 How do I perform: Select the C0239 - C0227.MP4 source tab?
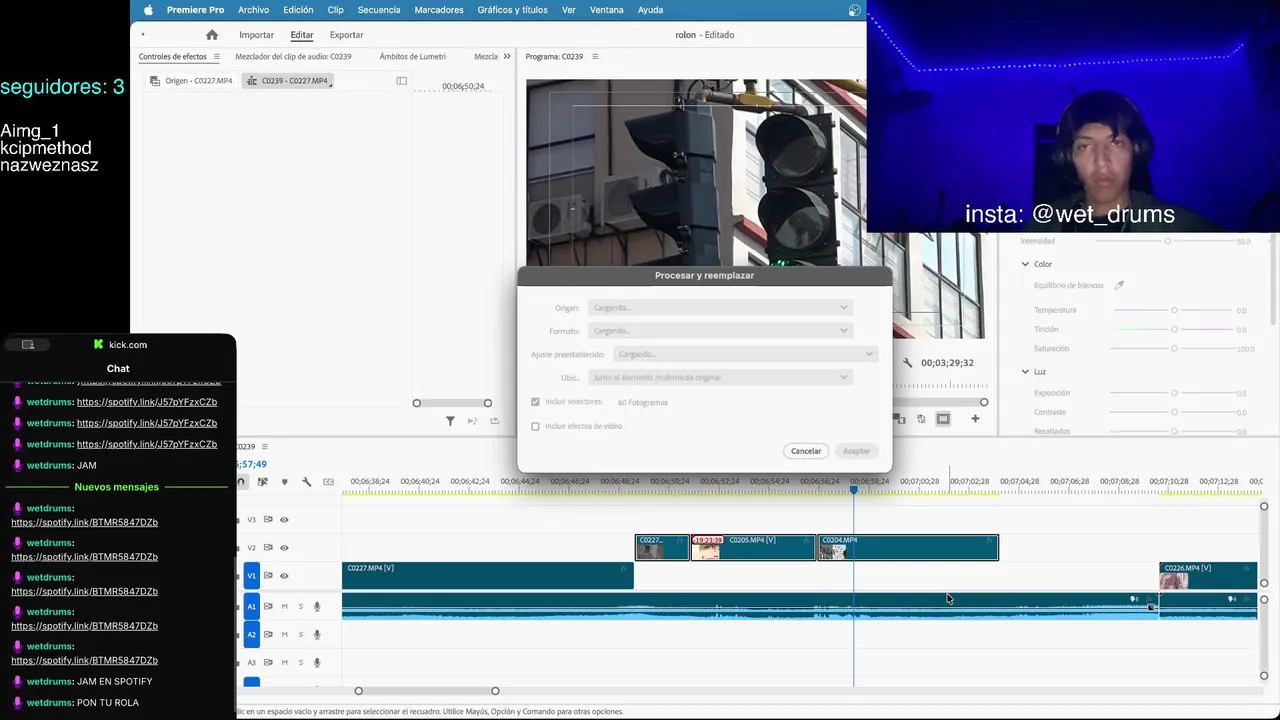288,81
